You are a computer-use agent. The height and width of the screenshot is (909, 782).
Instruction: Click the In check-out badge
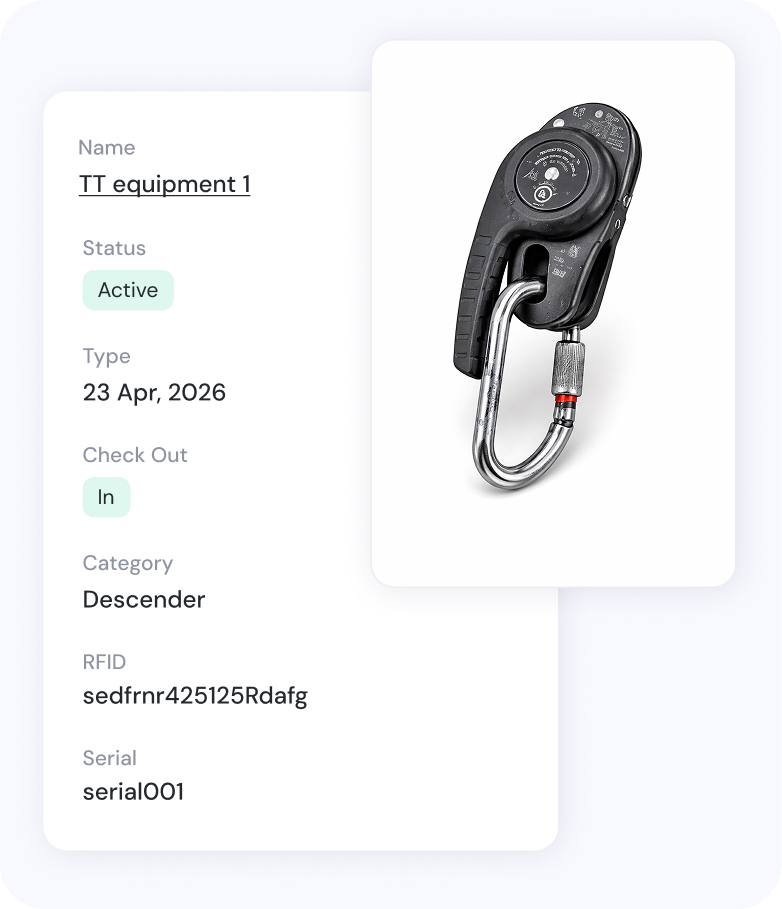point(106,497)
